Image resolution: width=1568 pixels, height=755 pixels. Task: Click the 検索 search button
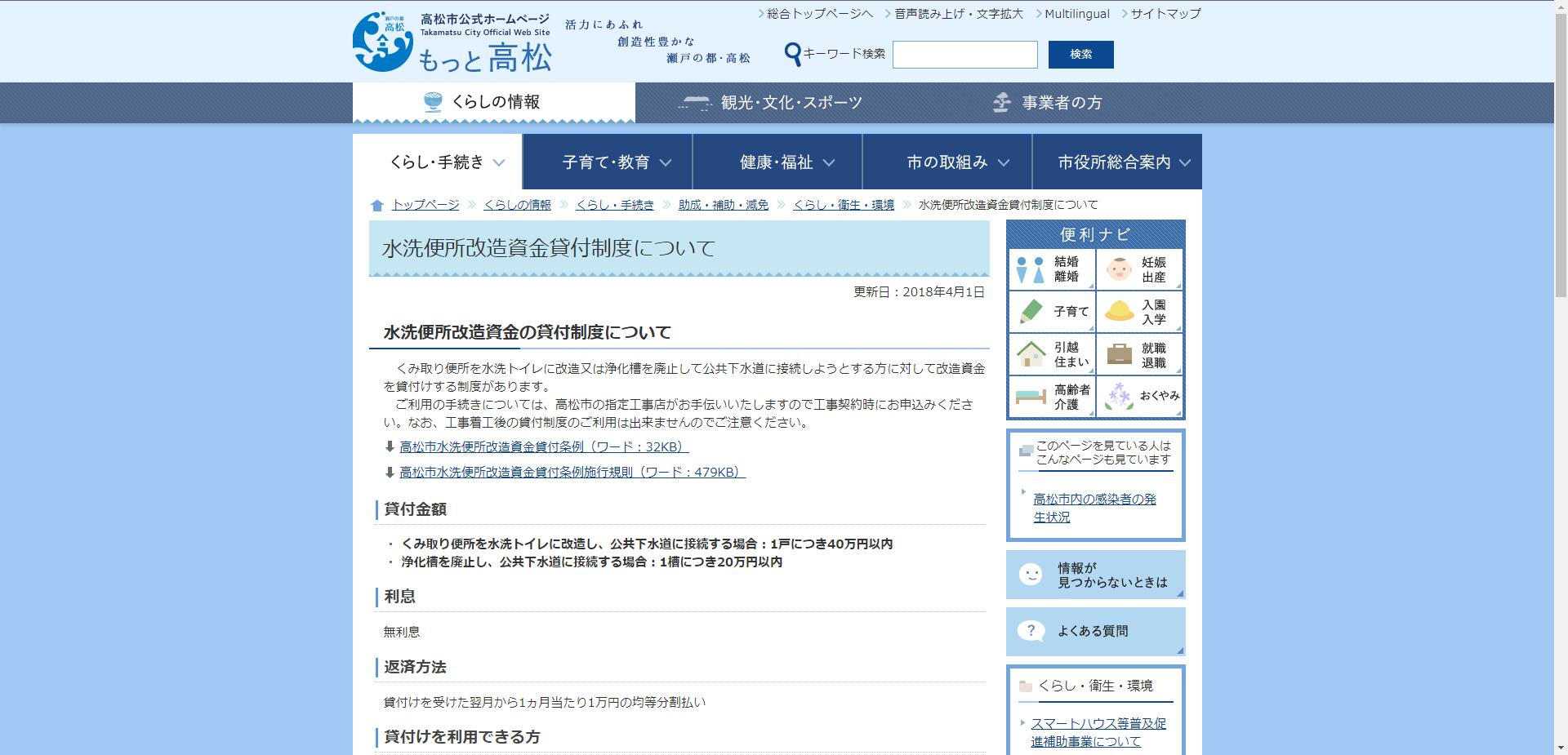pos(1080,55)
